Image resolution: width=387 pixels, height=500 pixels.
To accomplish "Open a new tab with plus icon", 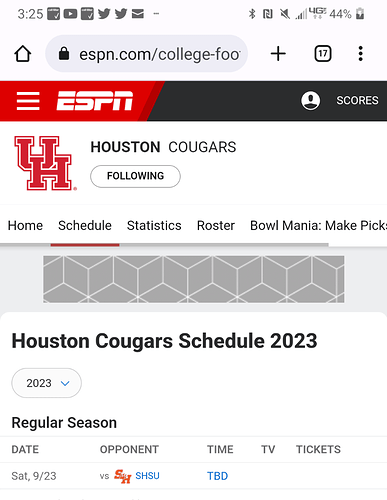I will (278, 54).
